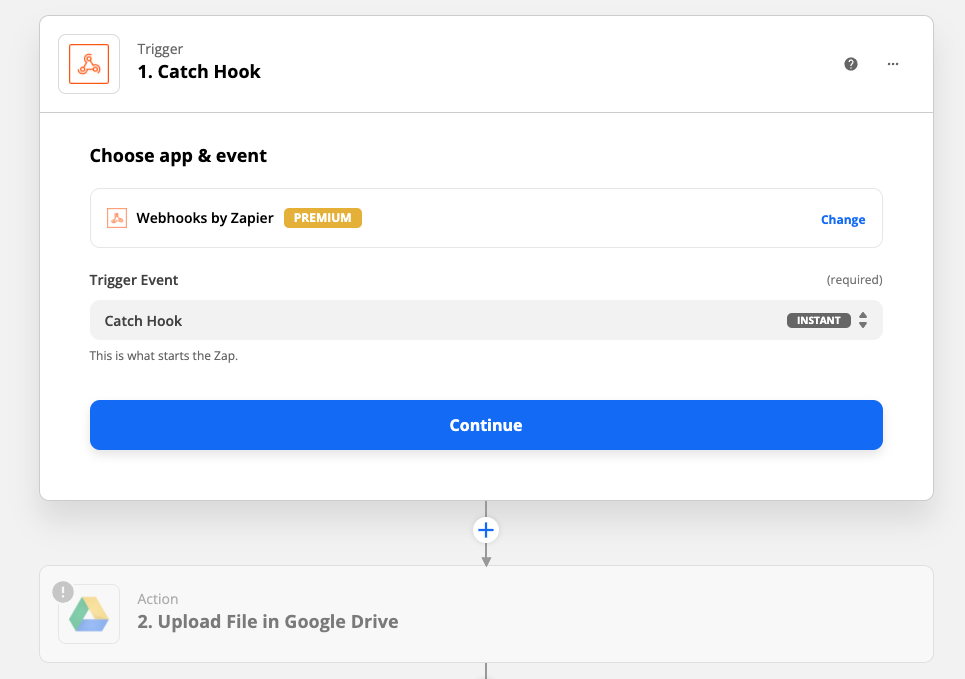This screenshot has height=679, width=965.
Task: Click the 'Trigger Event' field label
Action: point(134,280)
